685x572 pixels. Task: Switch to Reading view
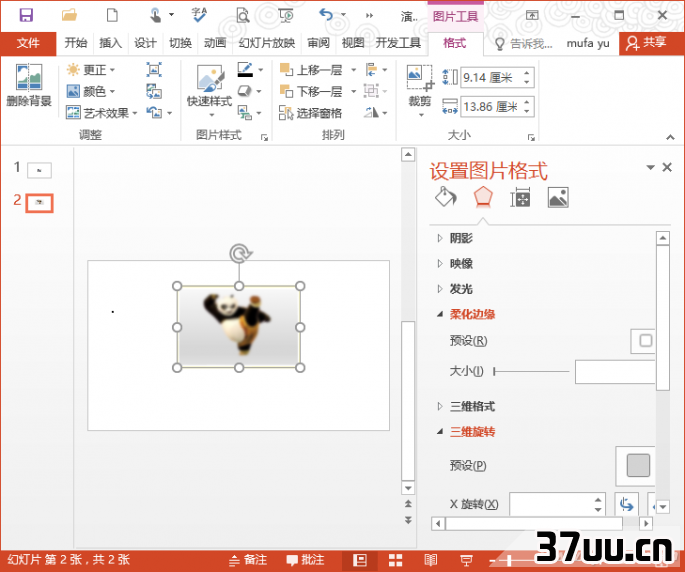(x=431, y=560)
